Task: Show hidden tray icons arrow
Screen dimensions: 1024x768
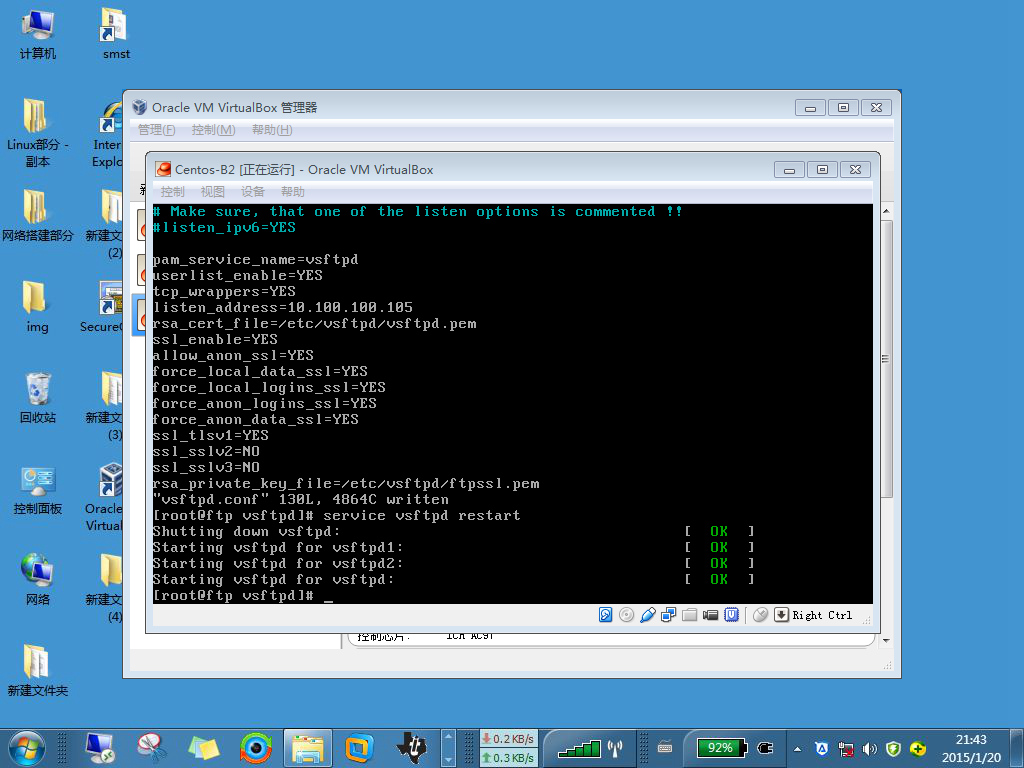Action: pos(797,748)
